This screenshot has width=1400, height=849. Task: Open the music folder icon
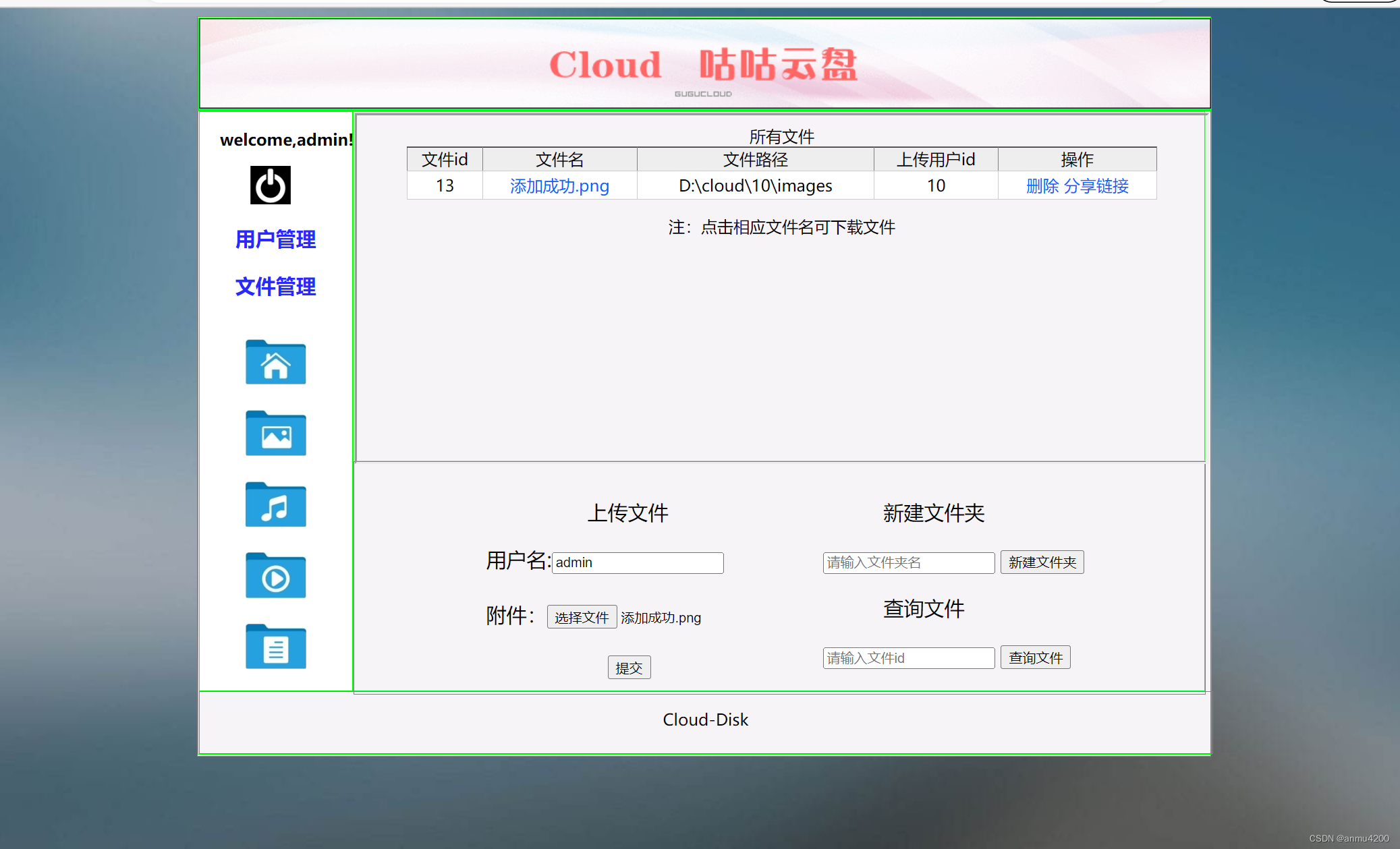(x=275, y=504)
